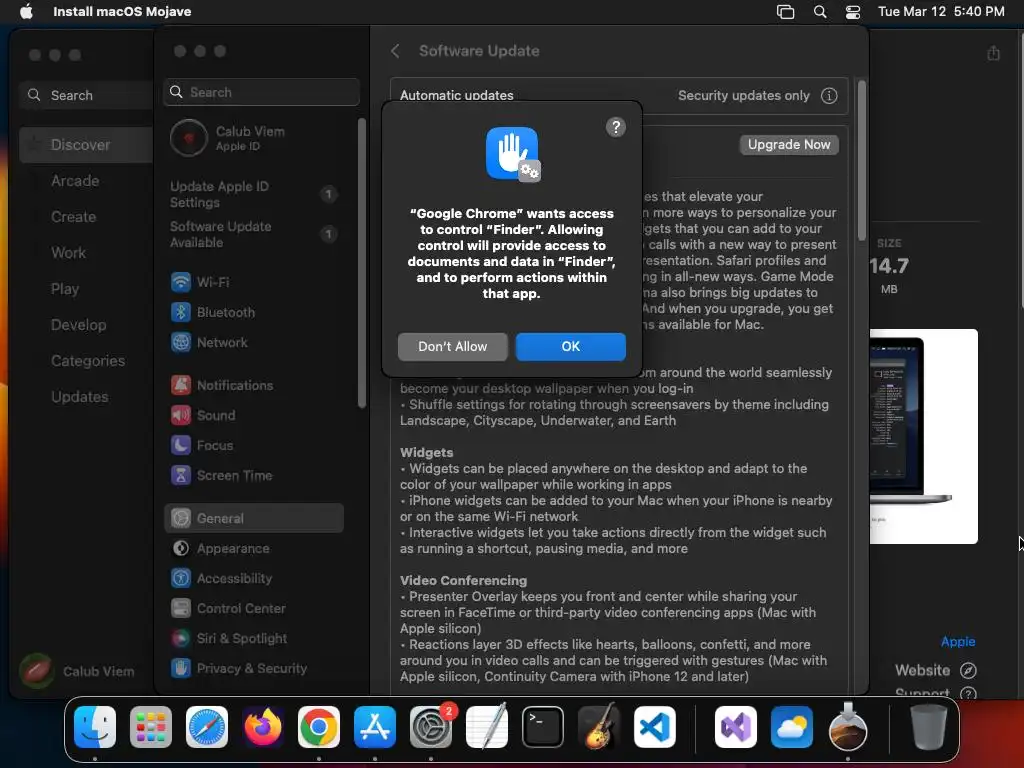The width and height of the screenshot is (1024, 768).
Task: Click the help question mark in the dialog
Action: tap(615, 127)
